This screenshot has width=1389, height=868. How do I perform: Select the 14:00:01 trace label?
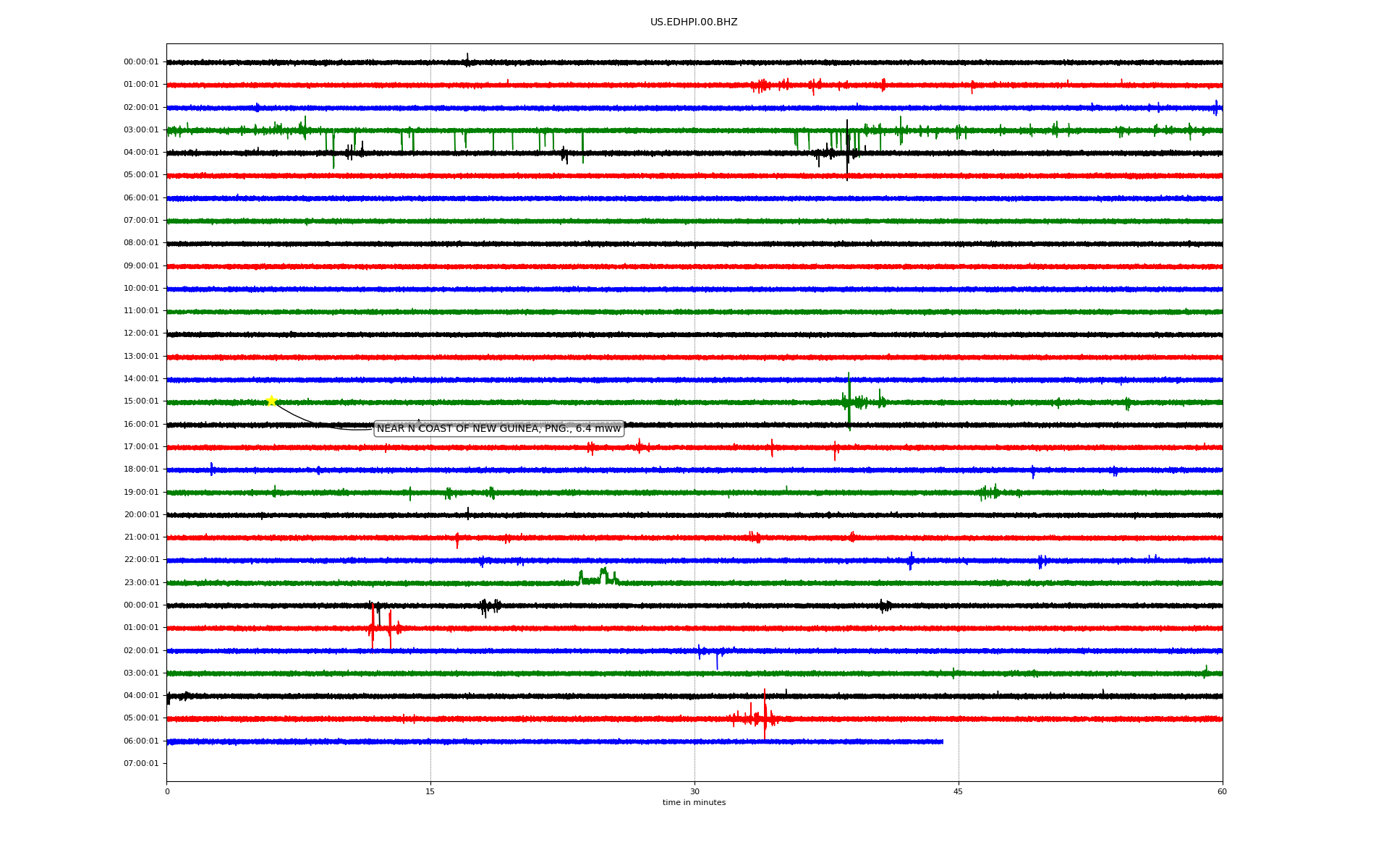coord(141,379)
